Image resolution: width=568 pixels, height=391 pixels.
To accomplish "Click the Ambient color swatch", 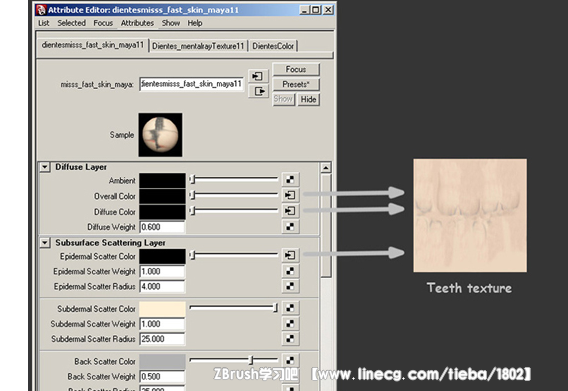I will (162, 180).
